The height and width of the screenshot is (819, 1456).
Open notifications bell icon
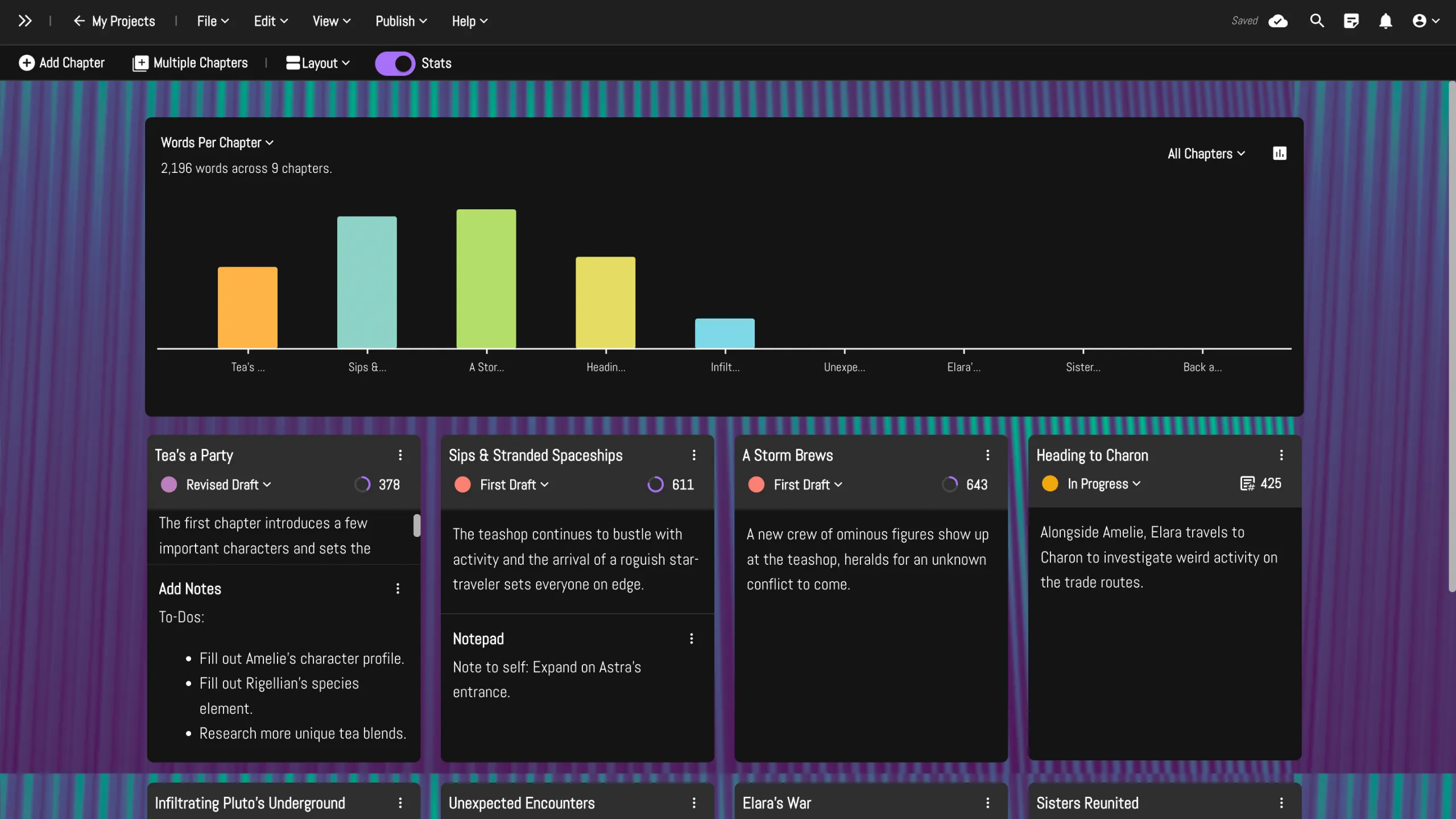(x=1385, y=21)
